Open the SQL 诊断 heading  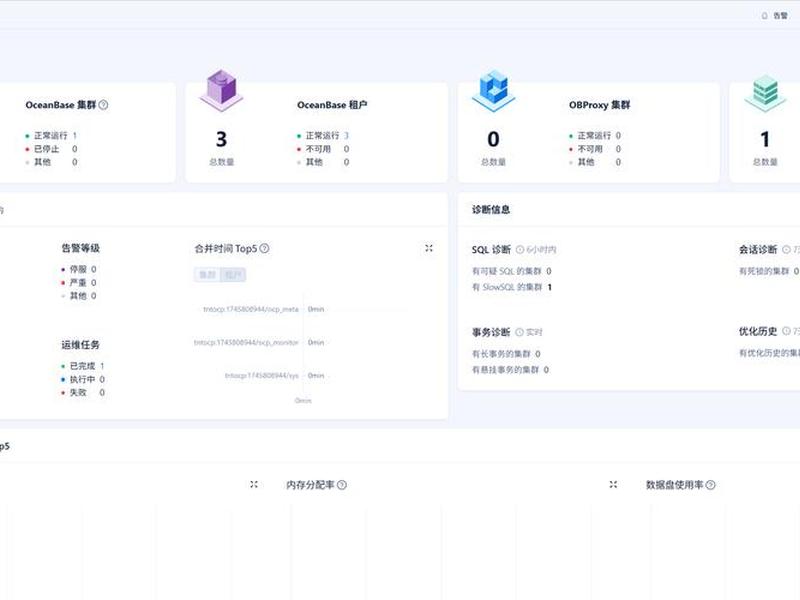[491, 249]
